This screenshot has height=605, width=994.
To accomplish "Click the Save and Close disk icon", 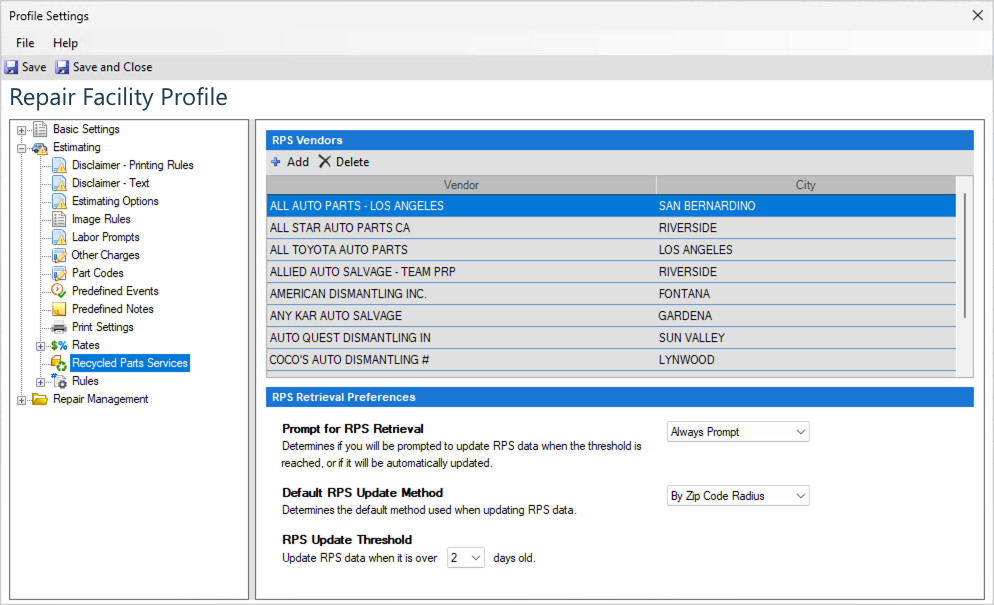I will click(x=62, y=67).
